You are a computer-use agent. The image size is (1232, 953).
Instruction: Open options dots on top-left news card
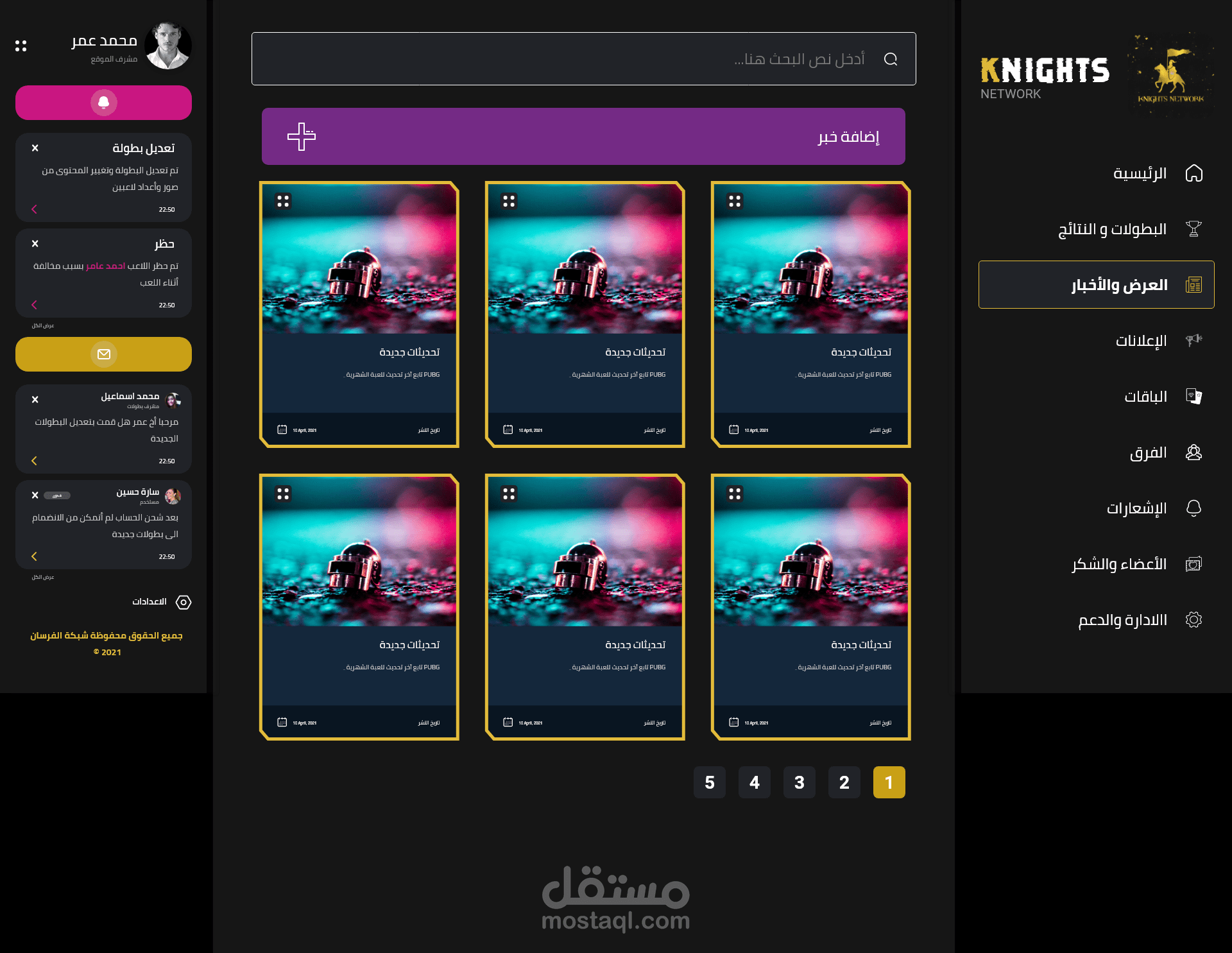[283, 201]
